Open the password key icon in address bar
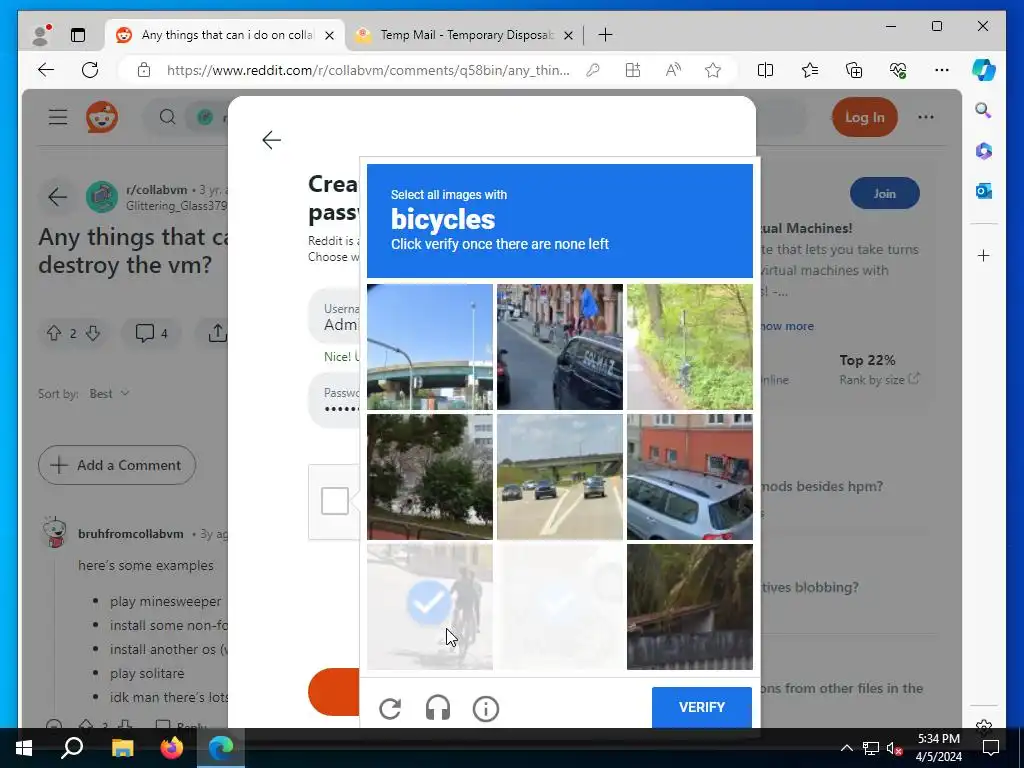Image resolution: width=1024 pixels, height=768 pixels. pos(593,70)
